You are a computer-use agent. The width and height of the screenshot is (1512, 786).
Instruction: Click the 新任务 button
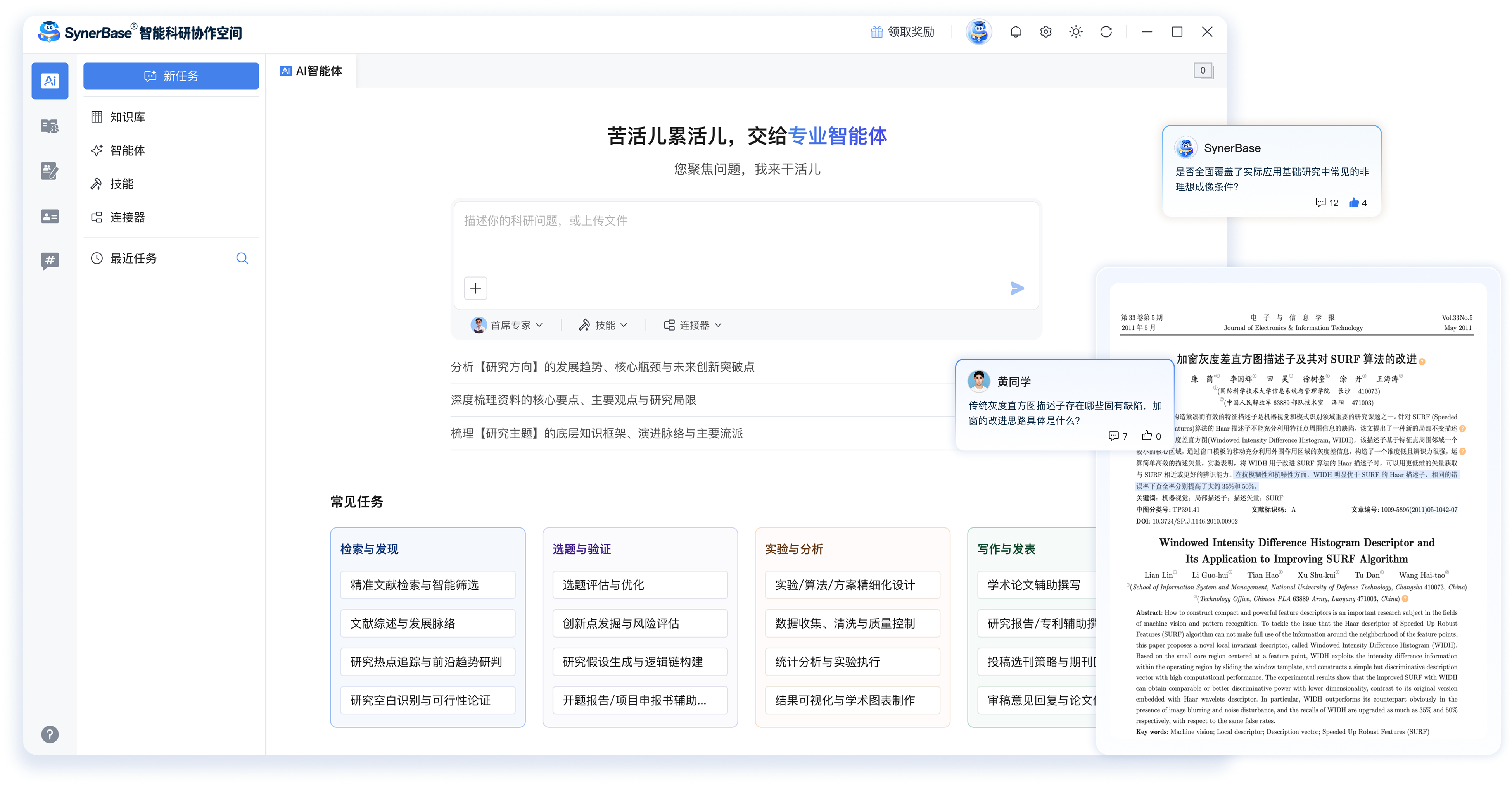171,76
